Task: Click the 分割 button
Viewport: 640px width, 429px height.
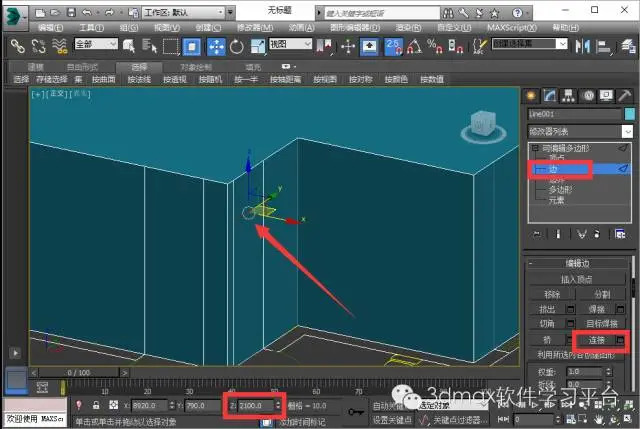Action: (x=602, y=294)
